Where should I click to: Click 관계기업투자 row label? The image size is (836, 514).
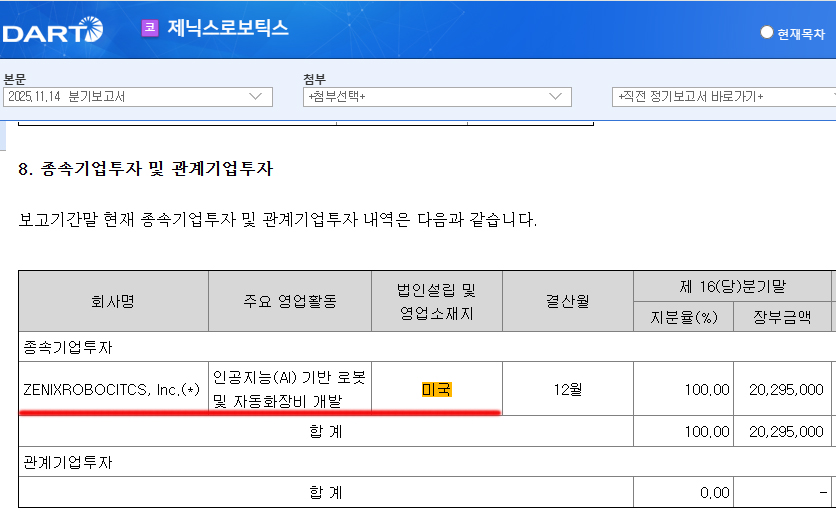68,462
